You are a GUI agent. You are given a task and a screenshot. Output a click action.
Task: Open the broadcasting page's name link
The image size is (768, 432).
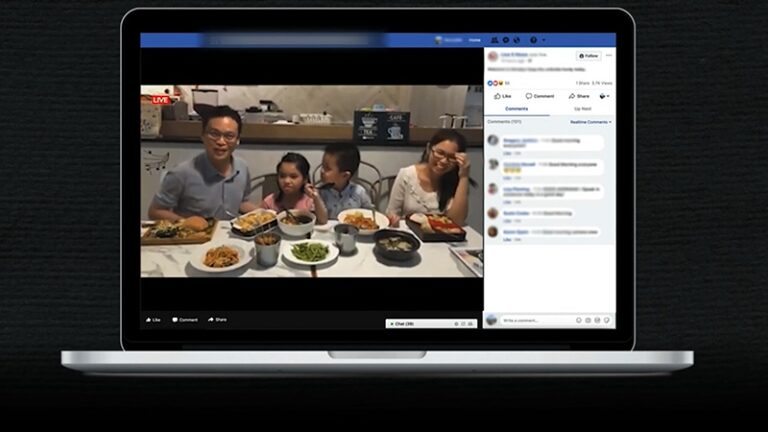(x=514, y=54)
